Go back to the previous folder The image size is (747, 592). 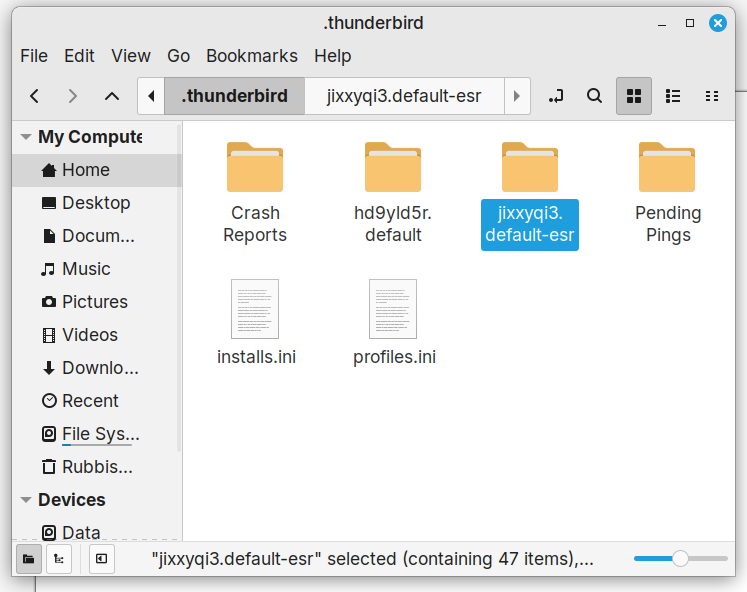(34, 96)
